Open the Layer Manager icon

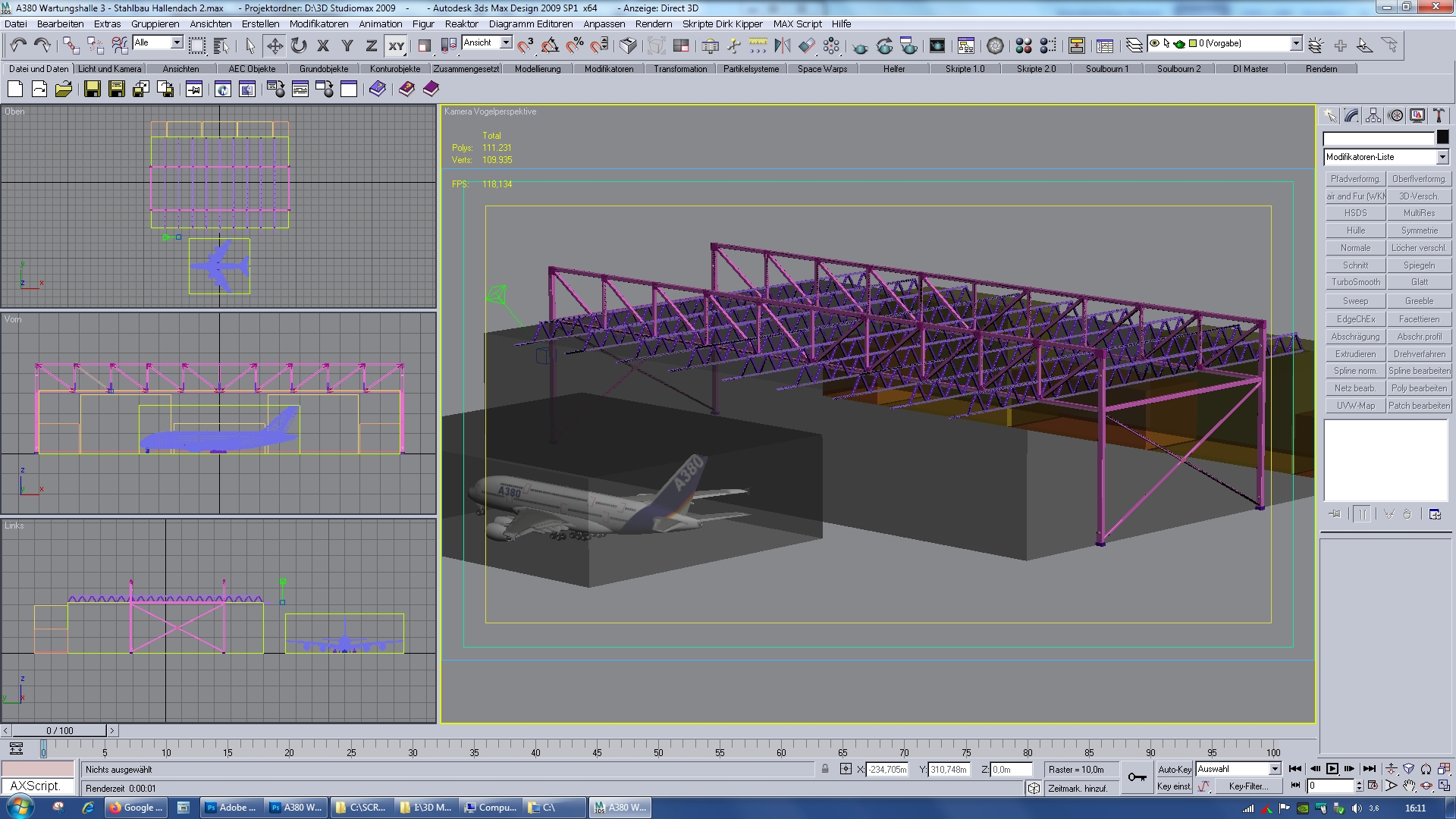coord(1134,46)
